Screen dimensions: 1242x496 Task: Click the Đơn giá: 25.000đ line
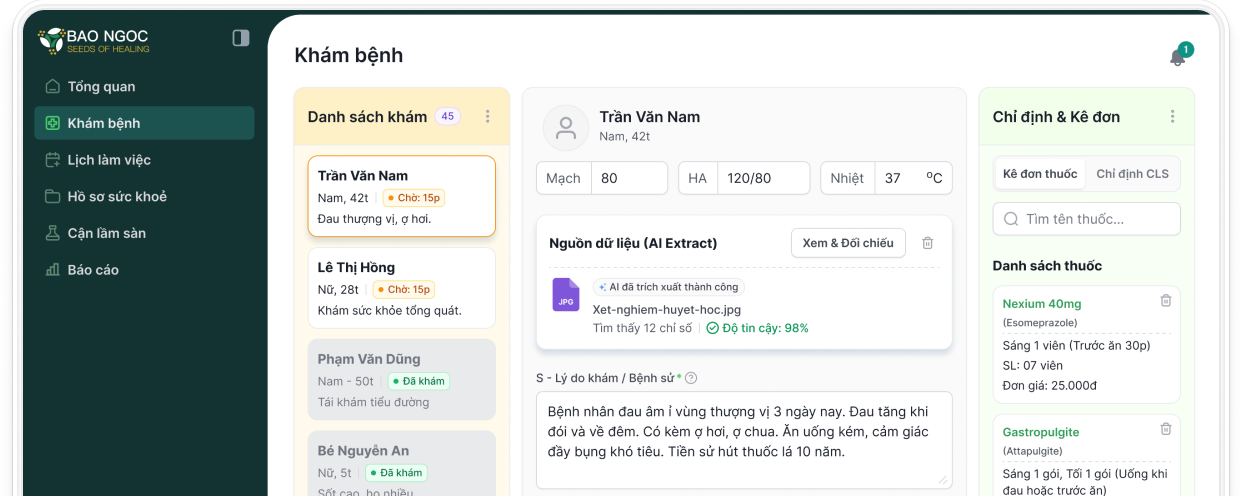pos(1051,386)
